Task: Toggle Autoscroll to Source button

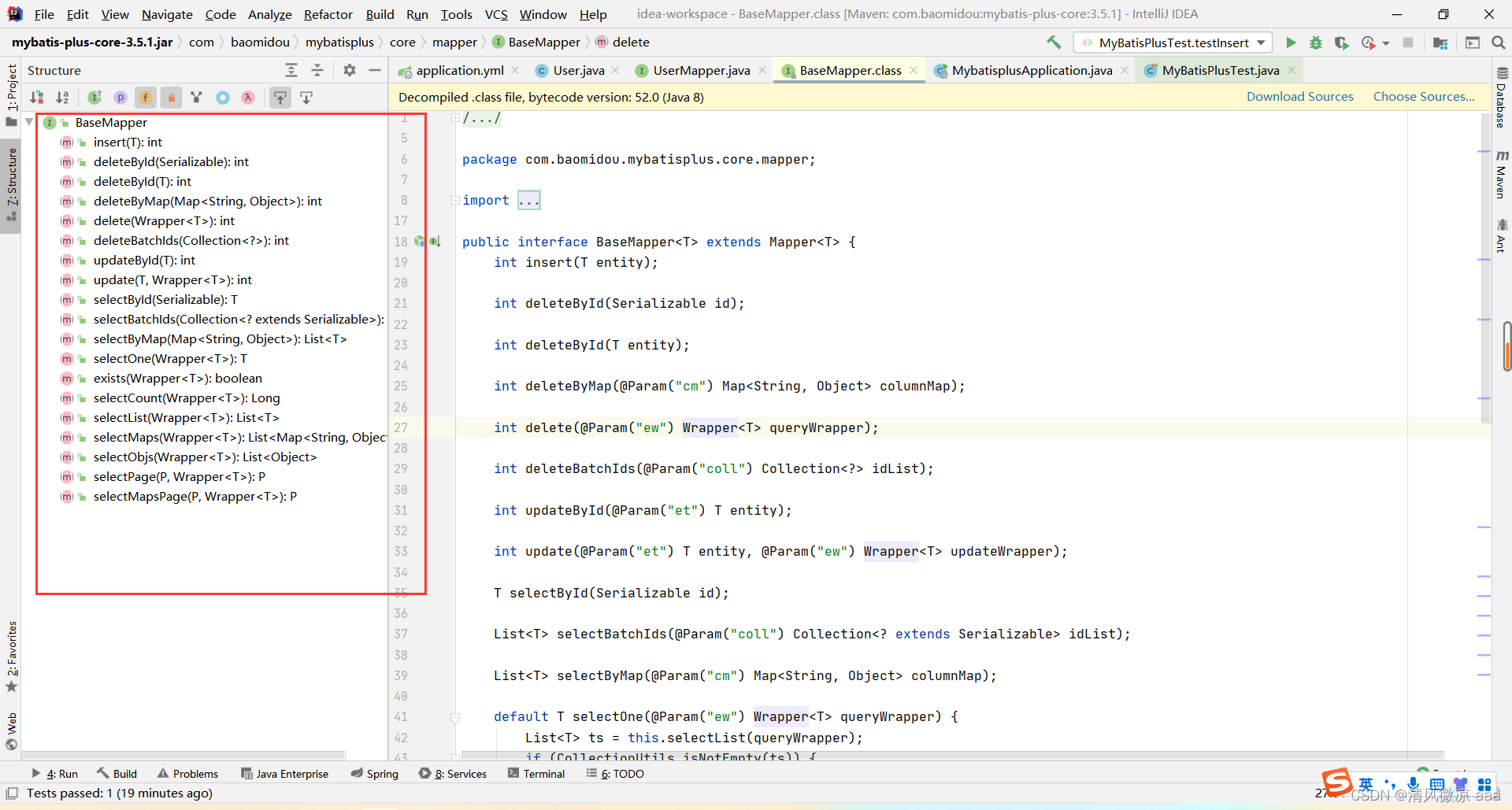Action: tap(280, 98)
